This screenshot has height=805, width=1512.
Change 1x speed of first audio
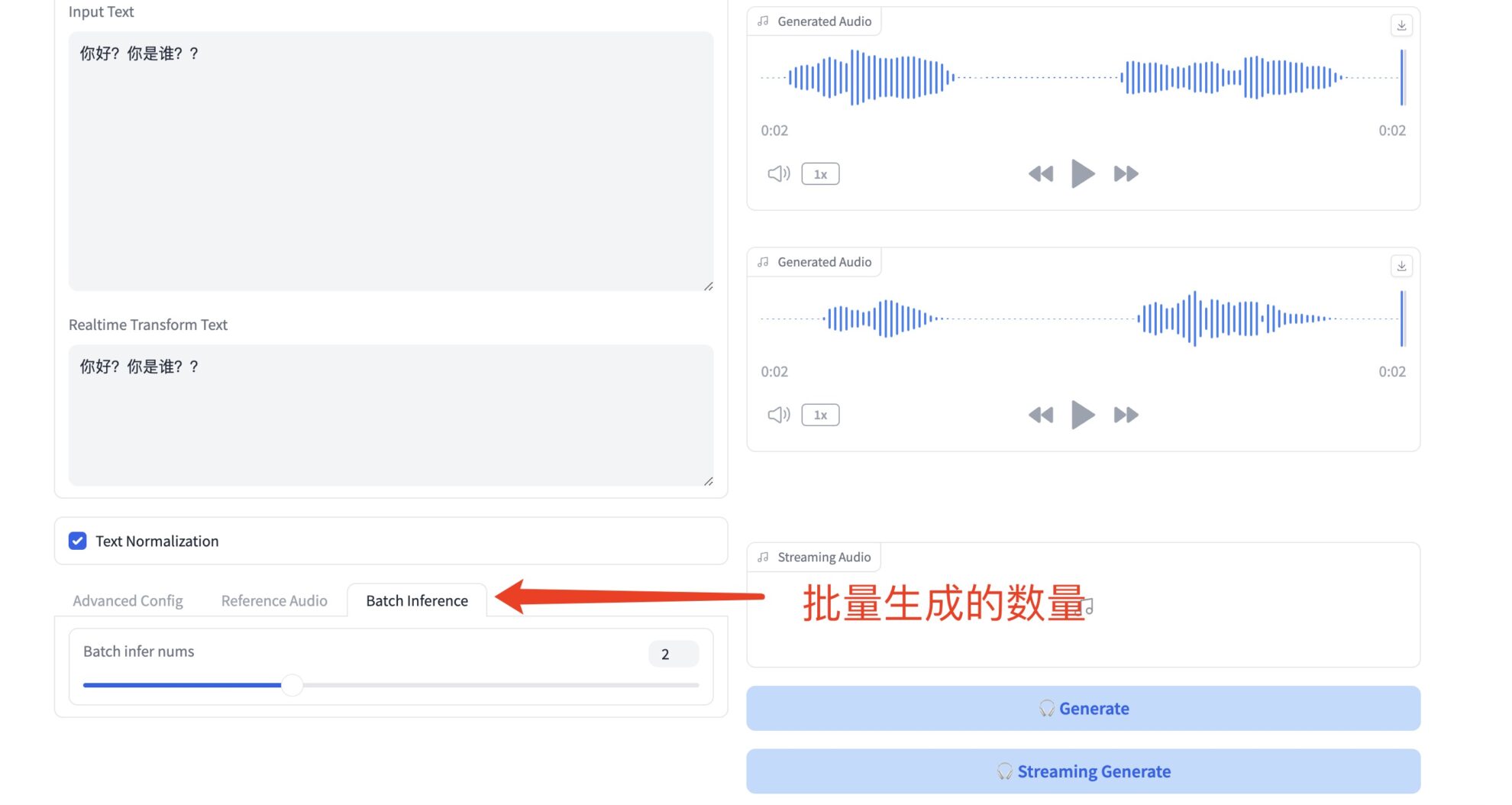(x=820, y=174)
